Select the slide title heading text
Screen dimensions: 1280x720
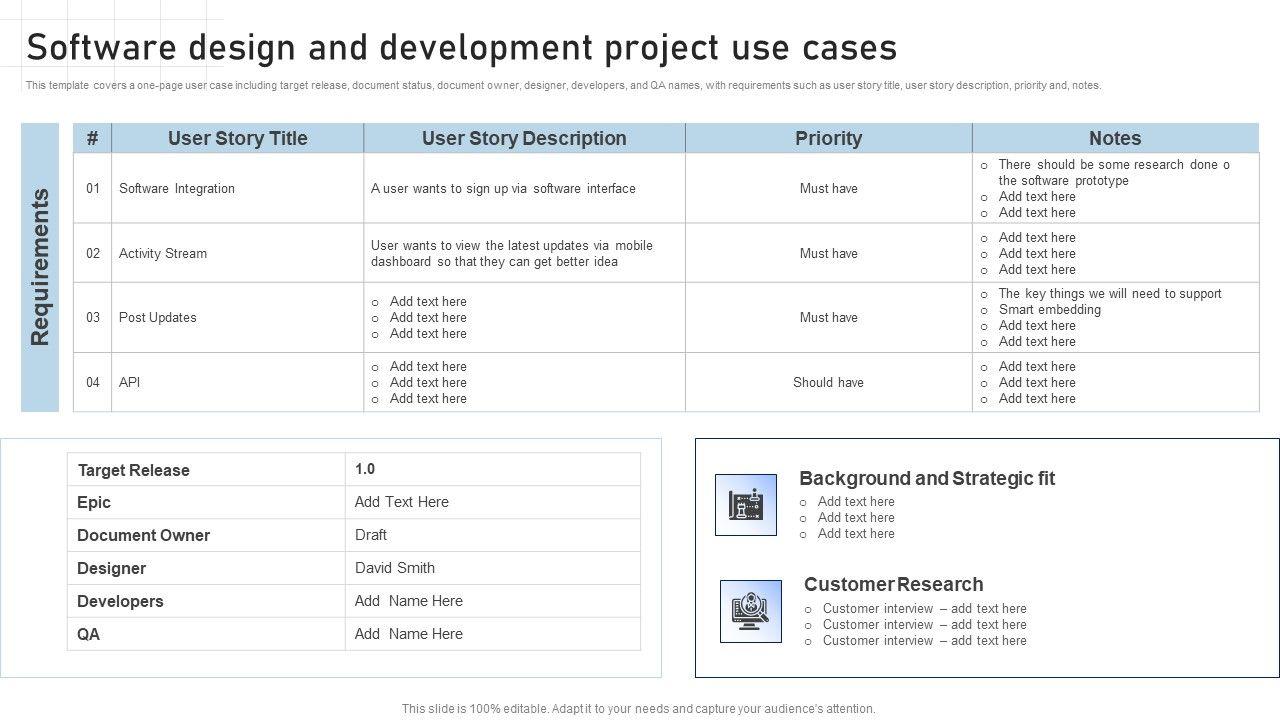[461, 48]
